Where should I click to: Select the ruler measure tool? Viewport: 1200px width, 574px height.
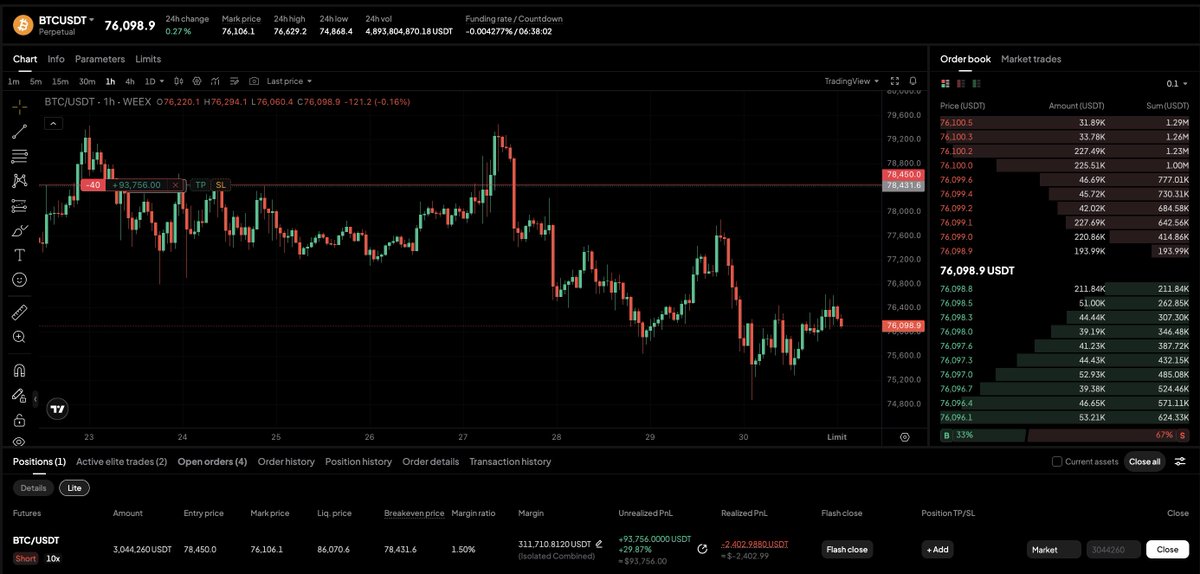(x=19, y=312)
